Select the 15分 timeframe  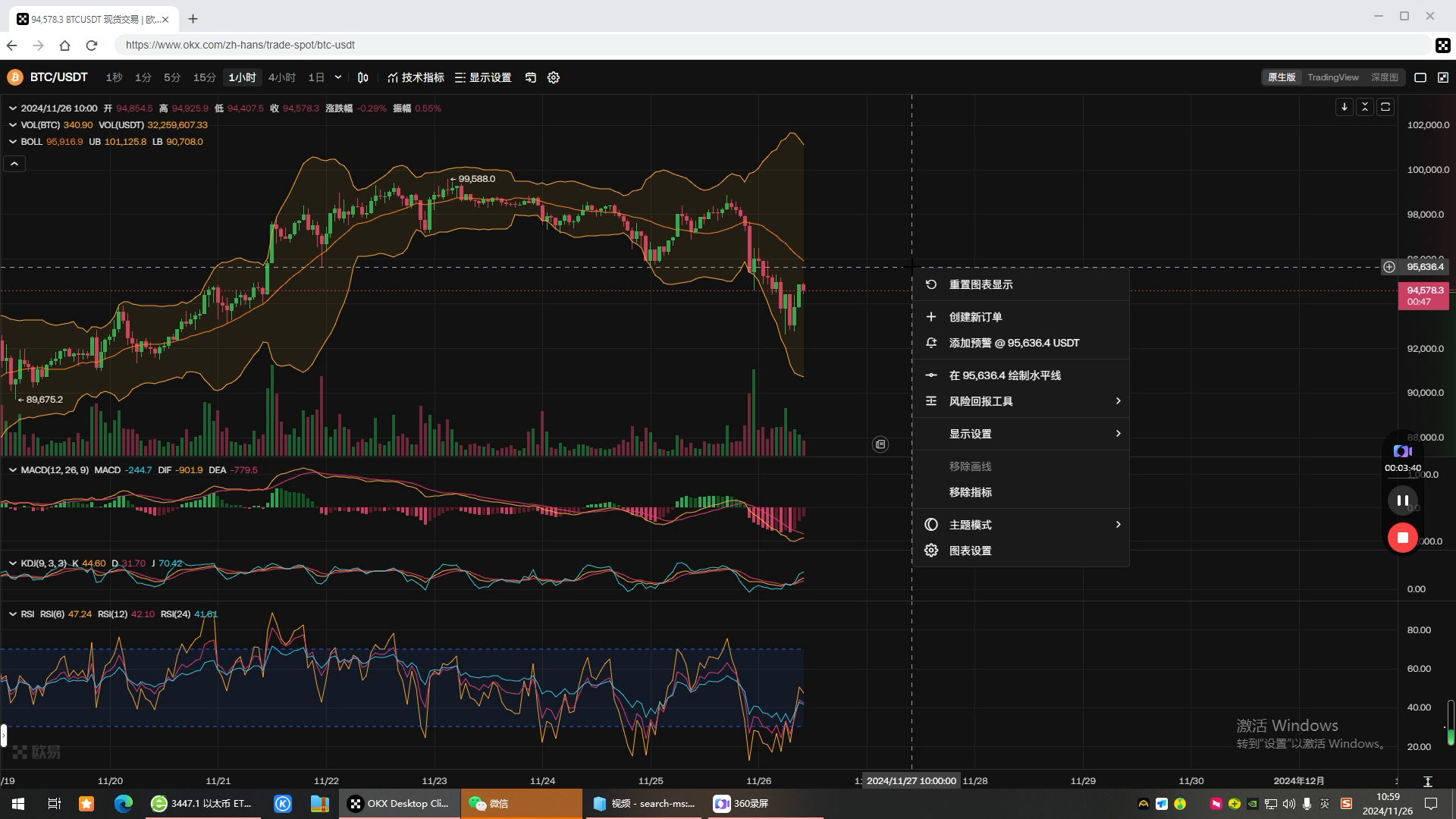204,77
